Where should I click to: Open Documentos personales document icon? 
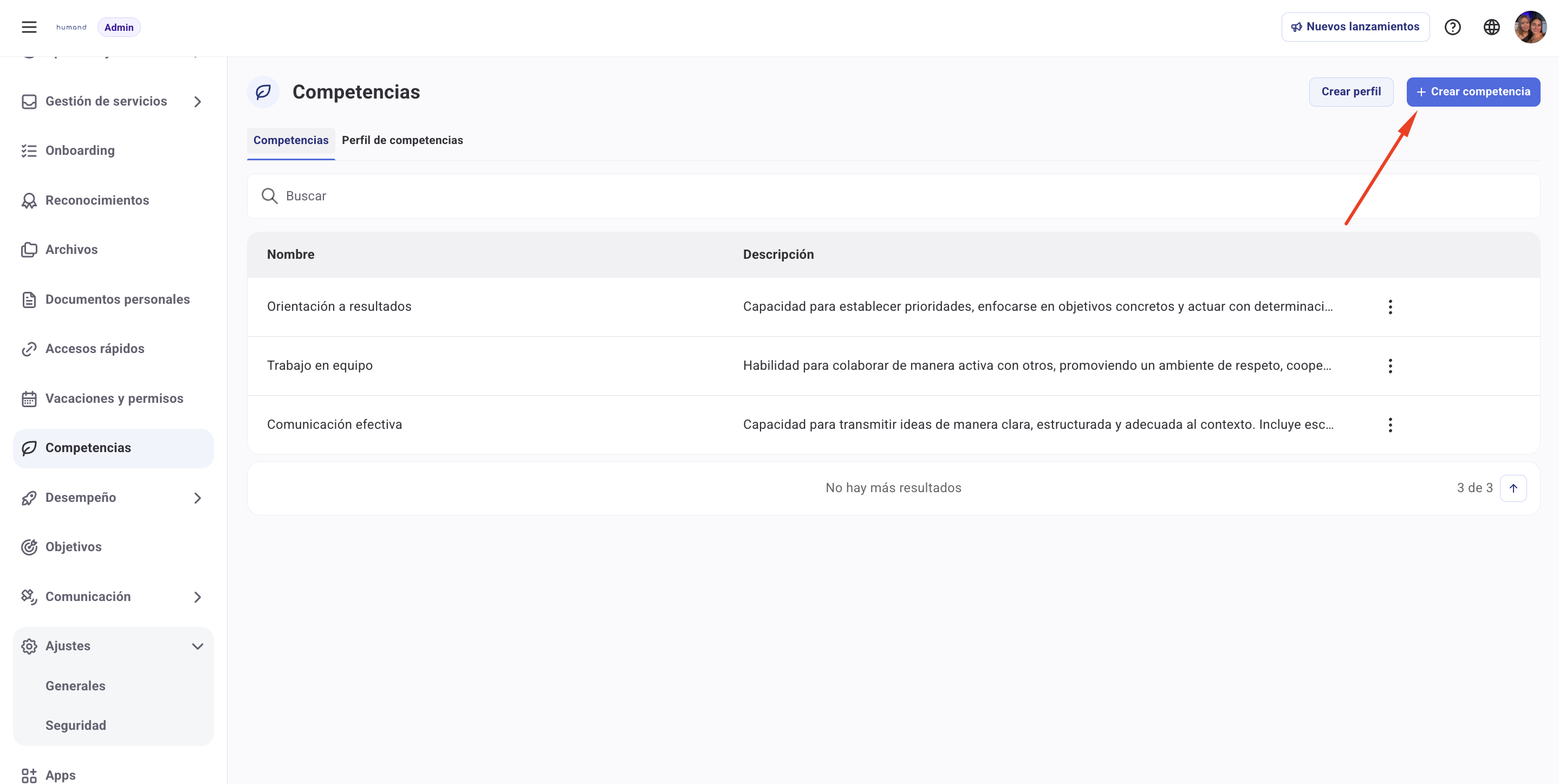[x=29, y=299]
